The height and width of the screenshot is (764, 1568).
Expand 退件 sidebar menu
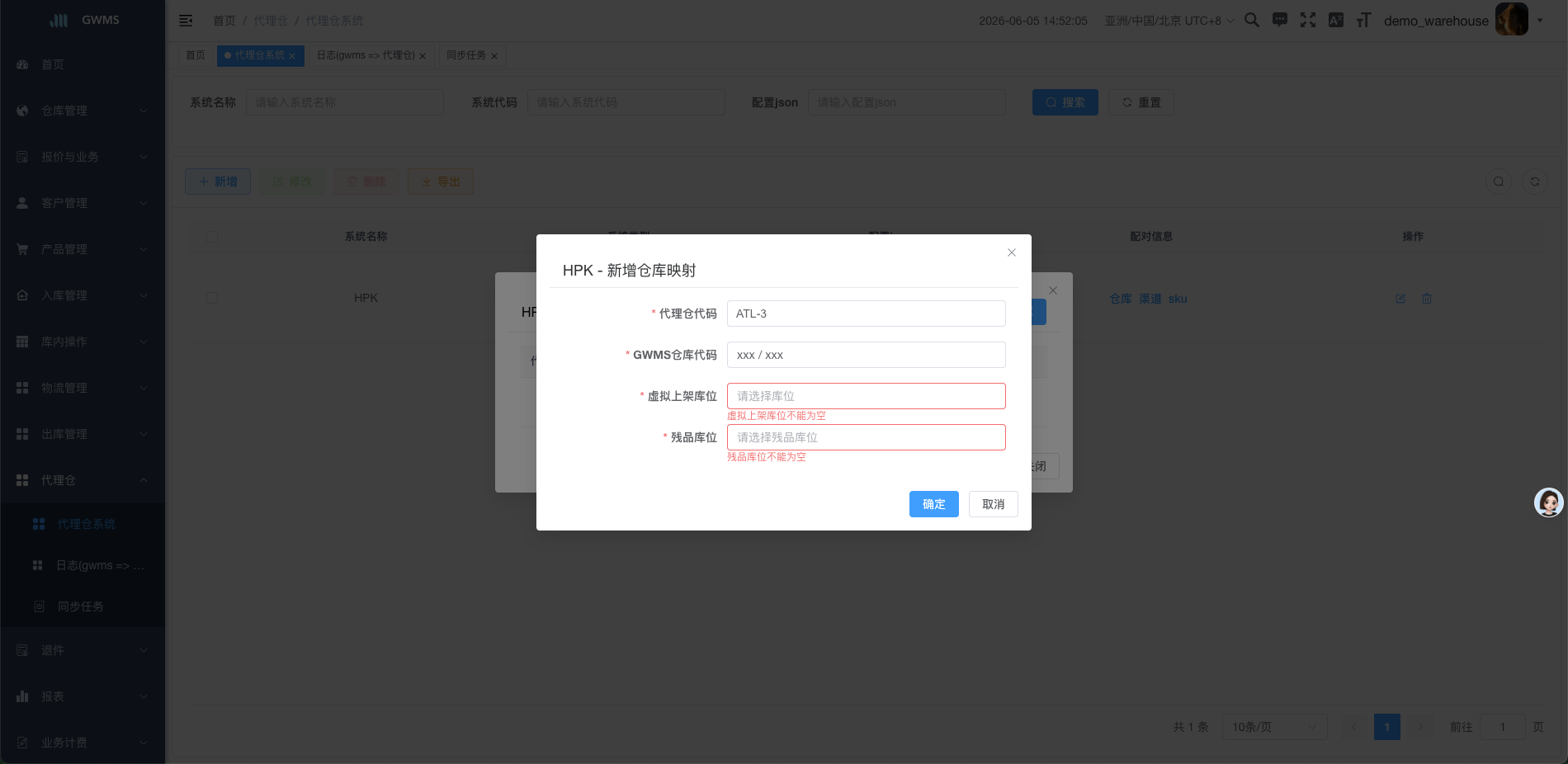(x=83, y=650)
